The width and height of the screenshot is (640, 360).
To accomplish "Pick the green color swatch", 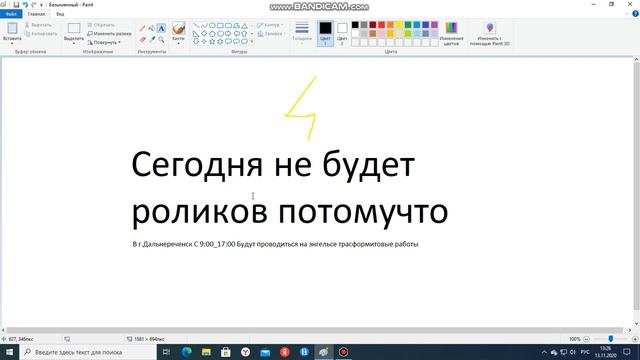I will point(408,25).
